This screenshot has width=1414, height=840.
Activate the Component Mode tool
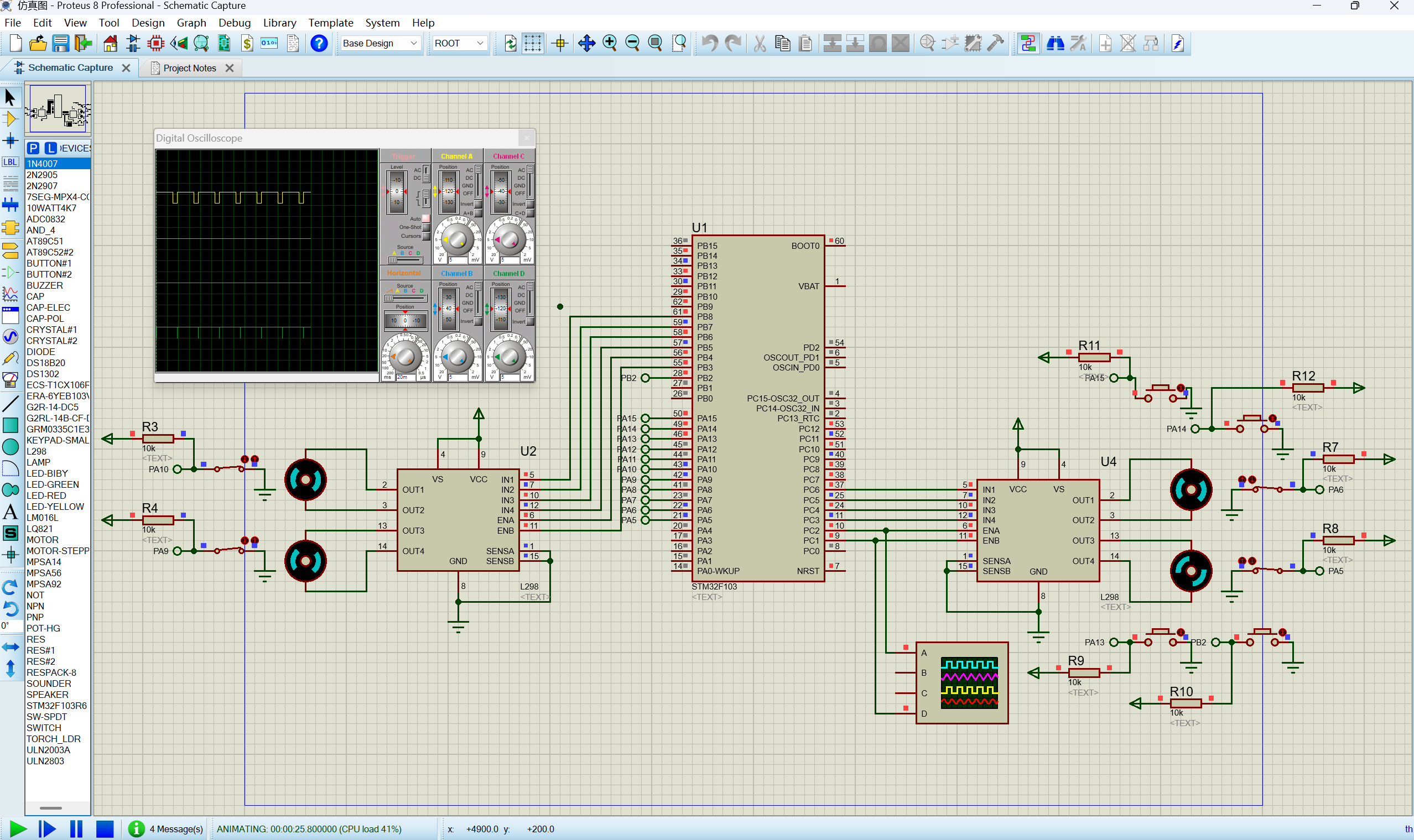tap(10, 119)
